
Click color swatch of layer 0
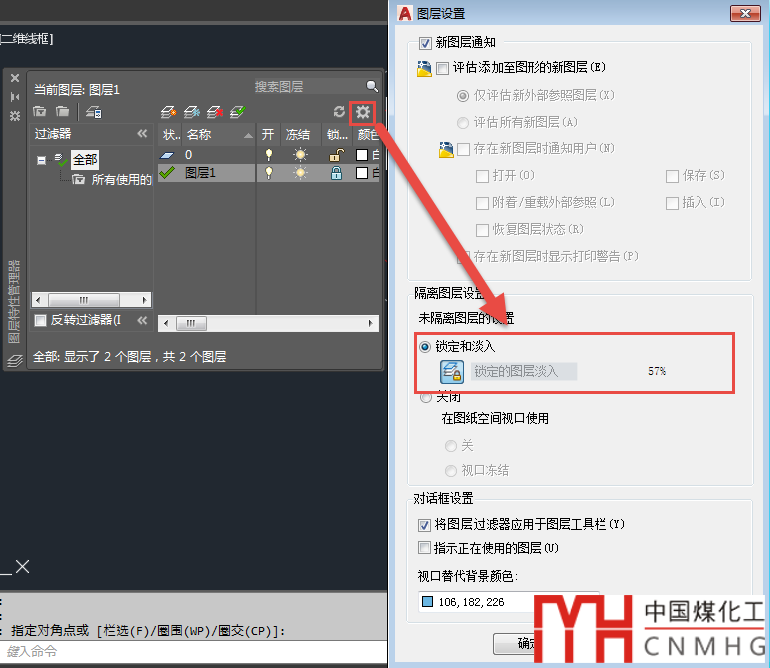[362, 155]
